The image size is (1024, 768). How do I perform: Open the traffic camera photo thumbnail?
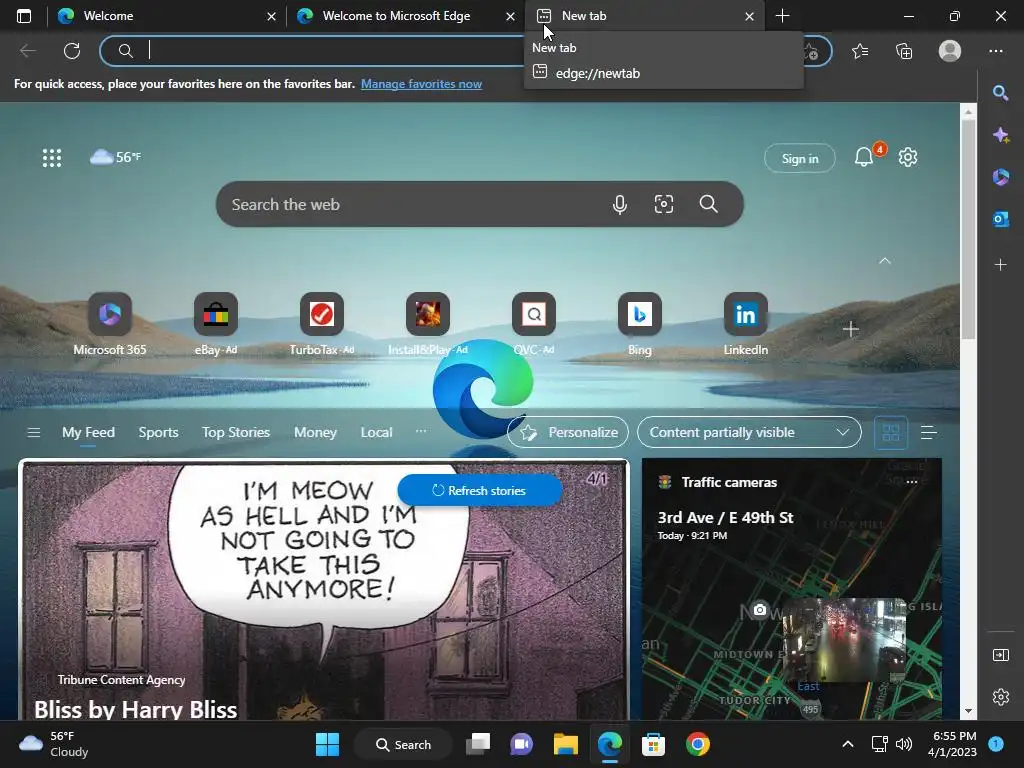844,641
